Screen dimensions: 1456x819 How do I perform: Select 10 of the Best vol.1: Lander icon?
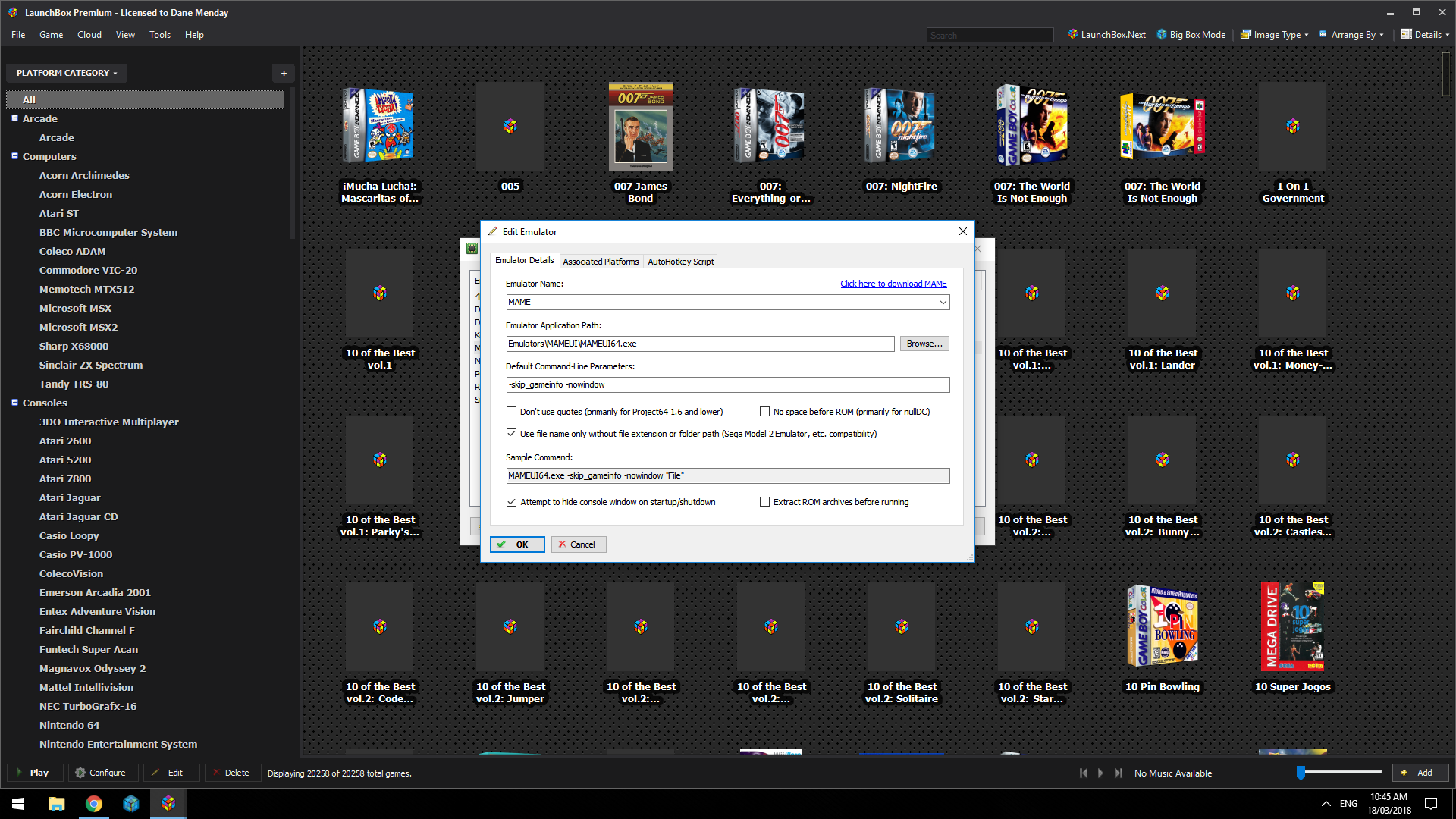click(x=1162, y=293)
